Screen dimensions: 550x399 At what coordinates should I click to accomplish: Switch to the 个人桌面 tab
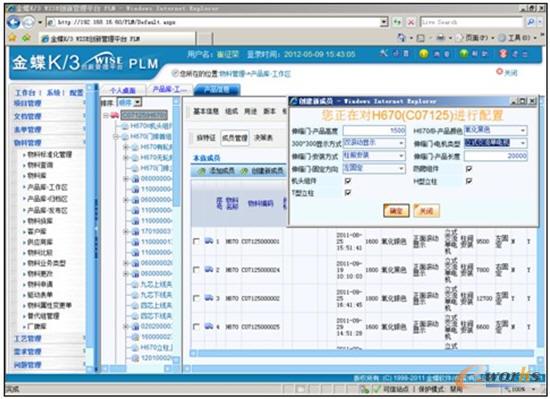point(123,90)
